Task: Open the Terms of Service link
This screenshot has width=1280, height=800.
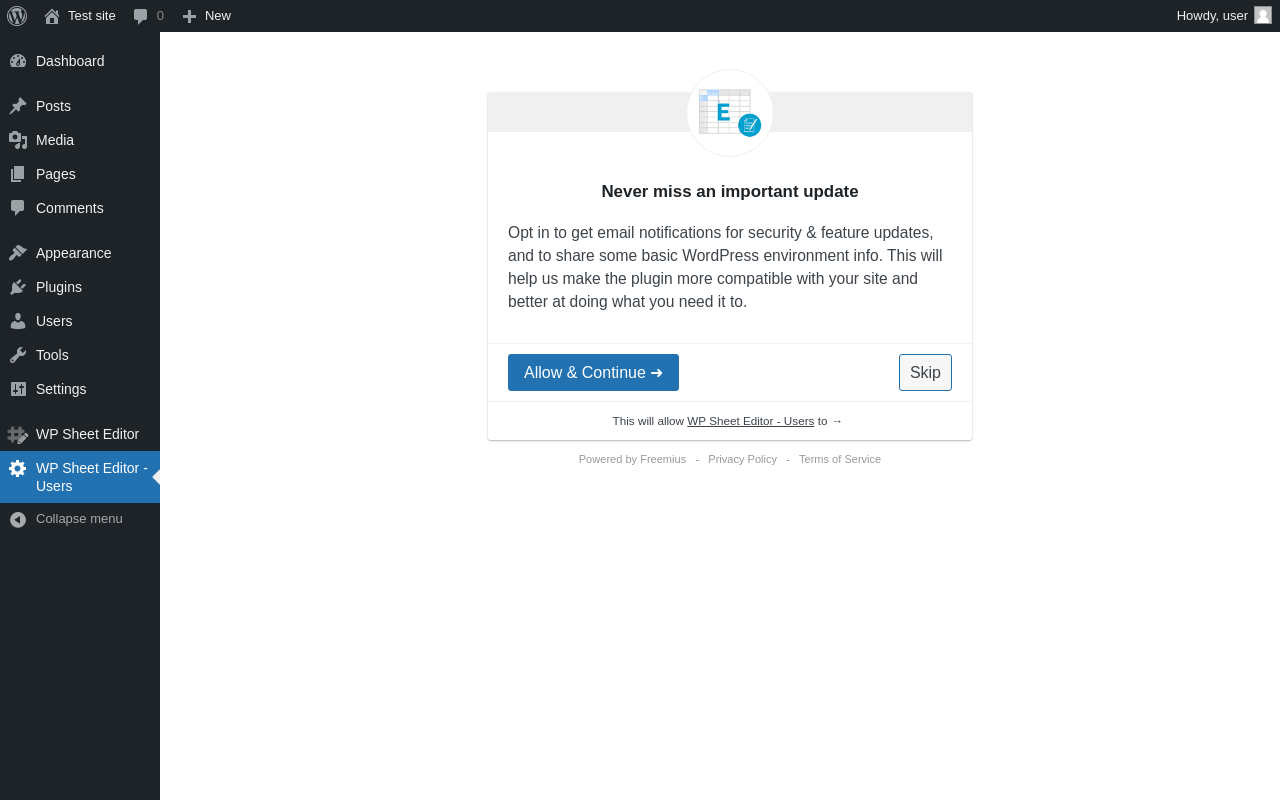Action: click(840, 459)
